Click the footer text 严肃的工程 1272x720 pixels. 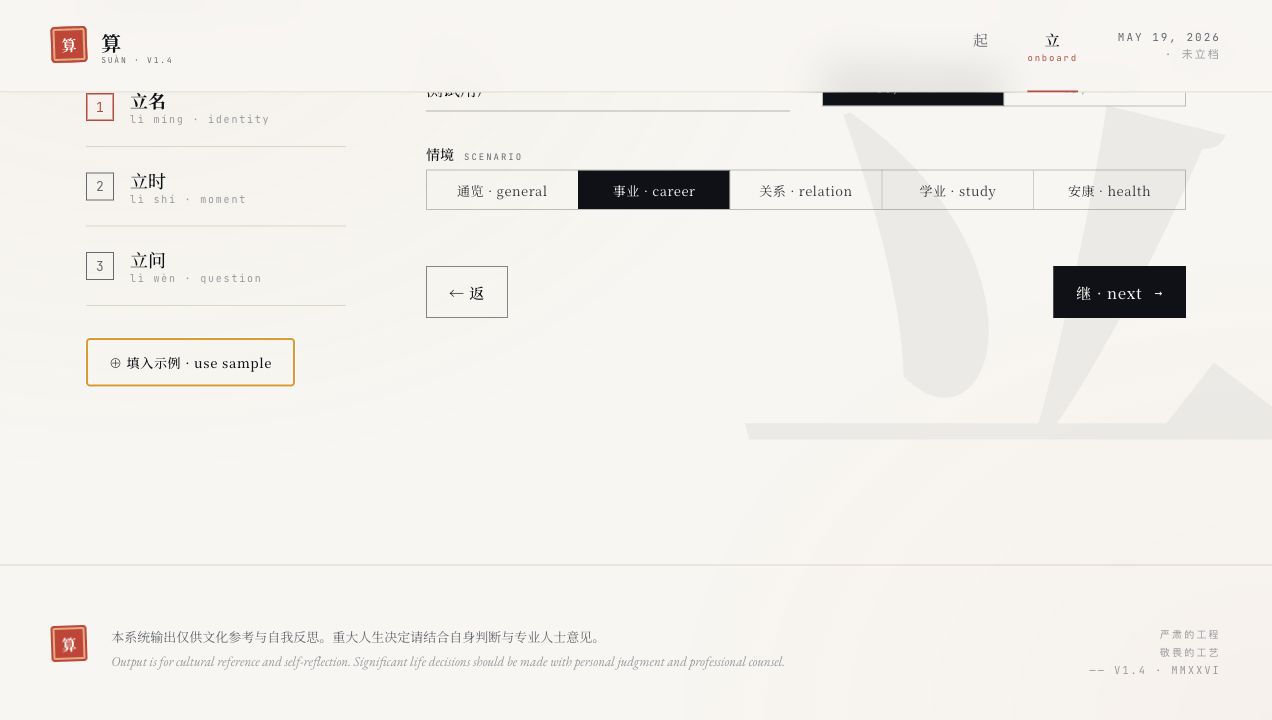coord(1190,635)
